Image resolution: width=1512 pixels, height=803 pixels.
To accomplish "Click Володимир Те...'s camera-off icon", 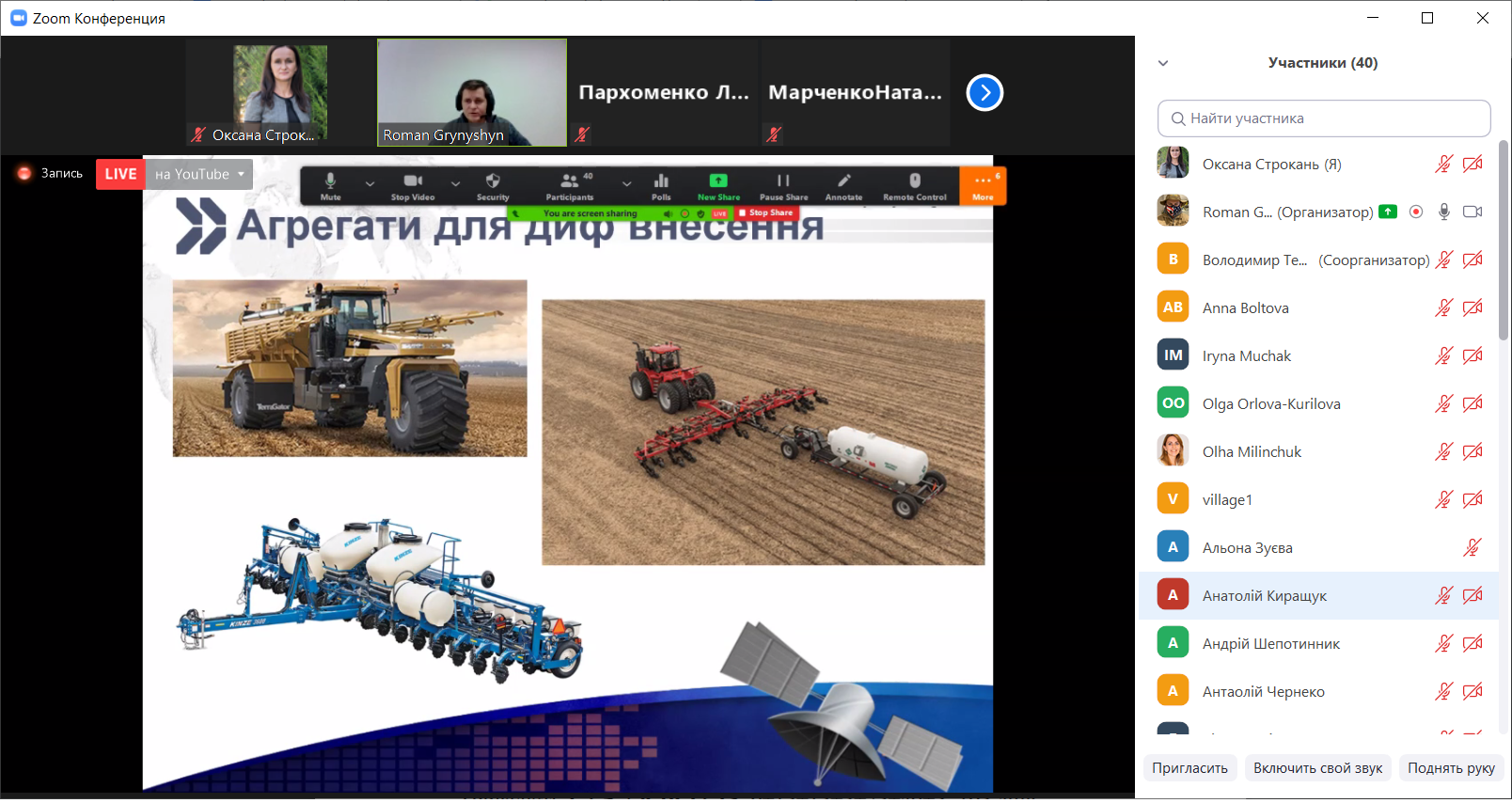I will (1473, 260).
